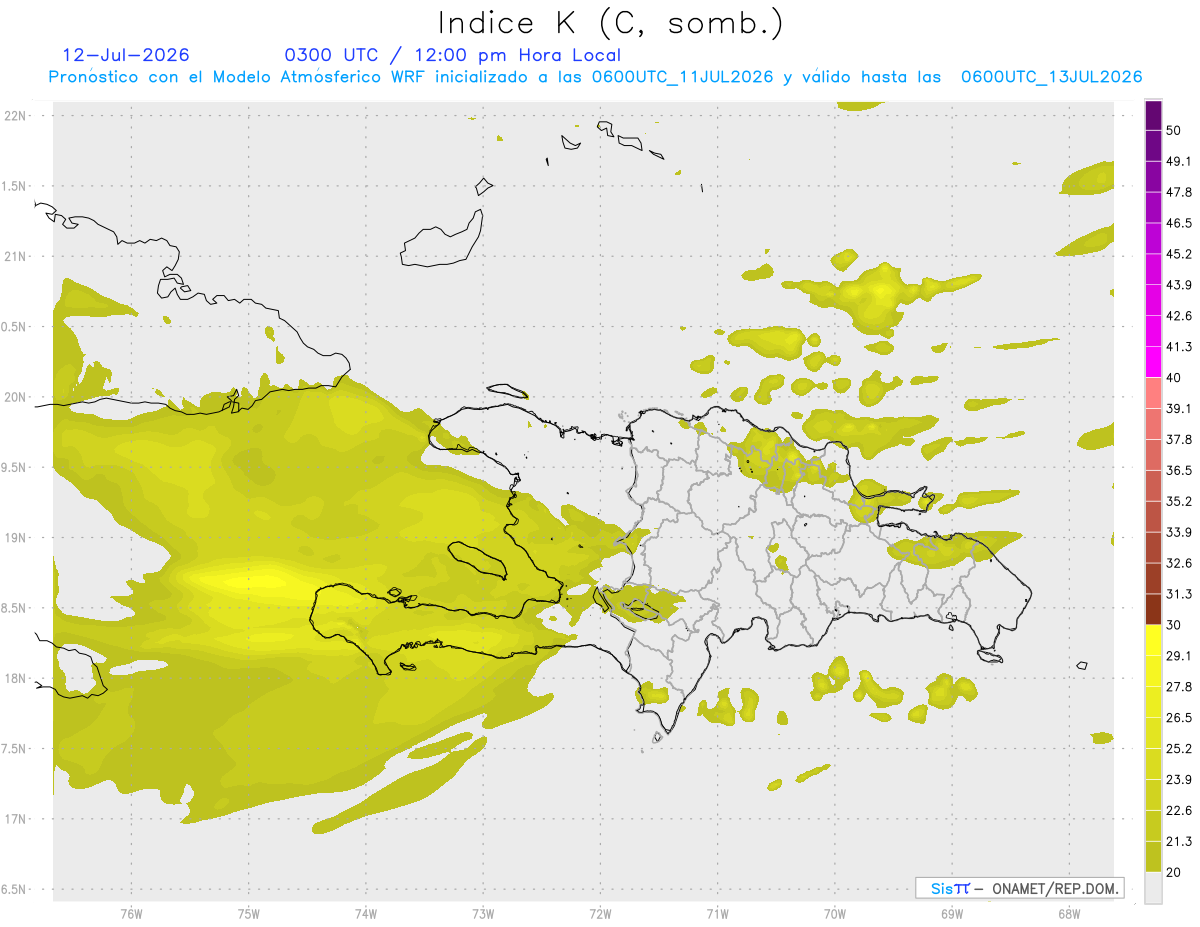This screenshot has width=1200, height=927.
Task: Click the colorbar value "35.2"
Action: pyautogui.click(x=1179, y=501)
